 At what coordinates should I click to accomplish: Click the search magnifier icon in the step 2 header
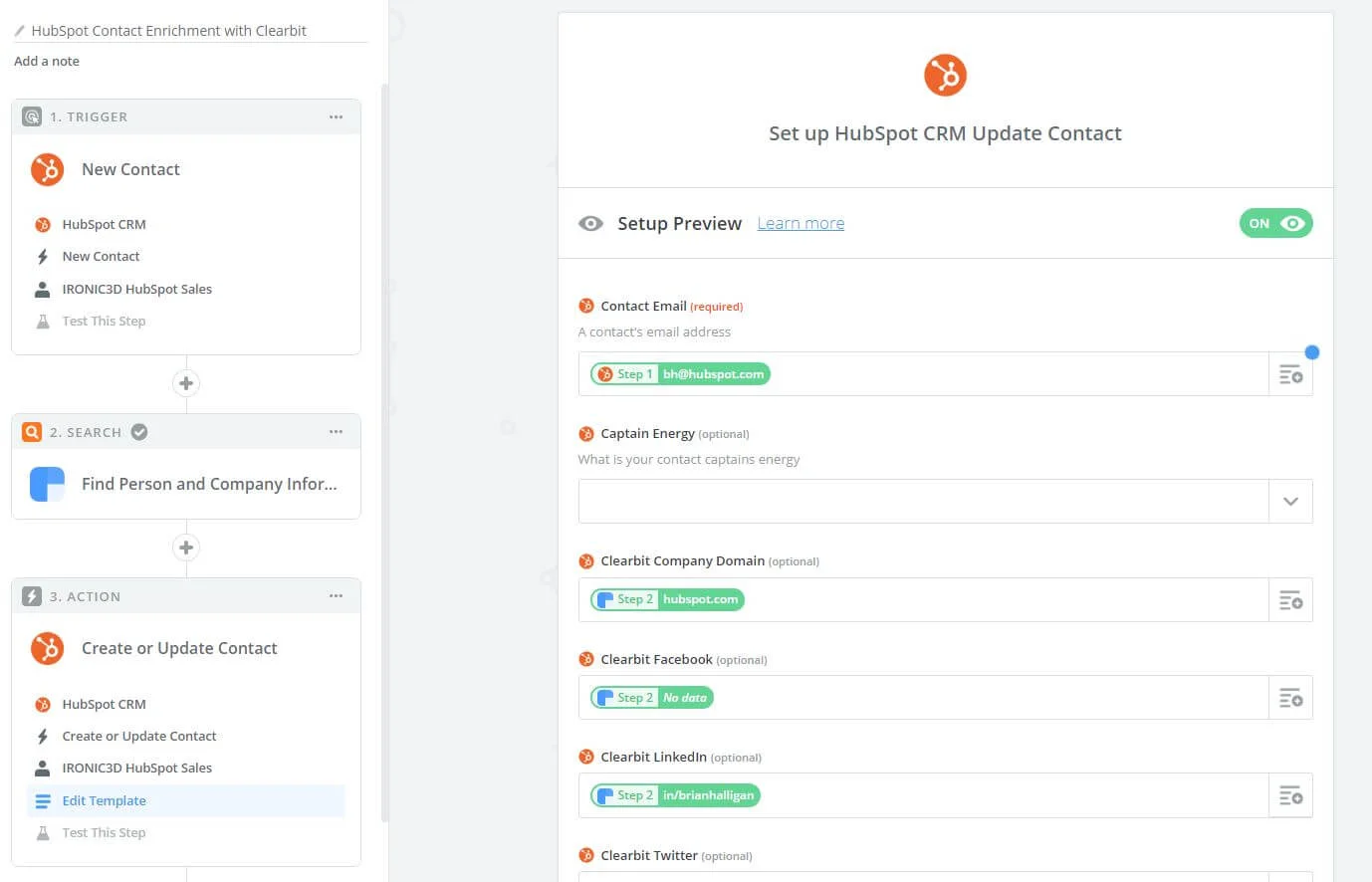click(x=32, y=432)
